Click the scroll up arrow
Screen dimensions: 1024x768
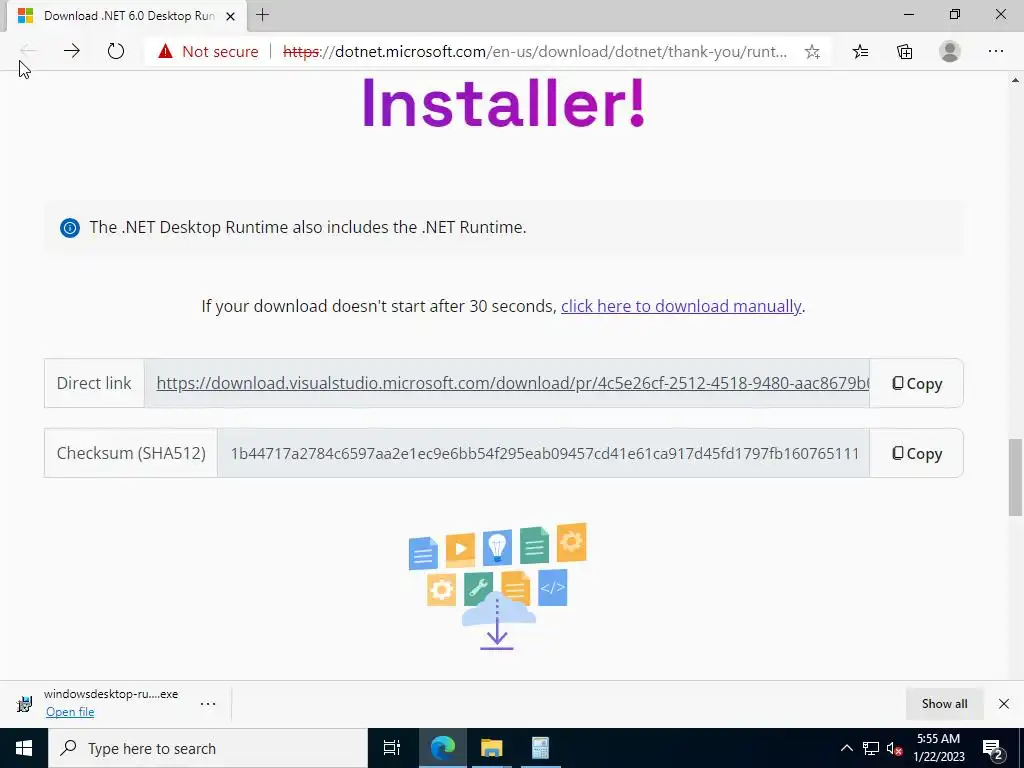(1015, 80)
